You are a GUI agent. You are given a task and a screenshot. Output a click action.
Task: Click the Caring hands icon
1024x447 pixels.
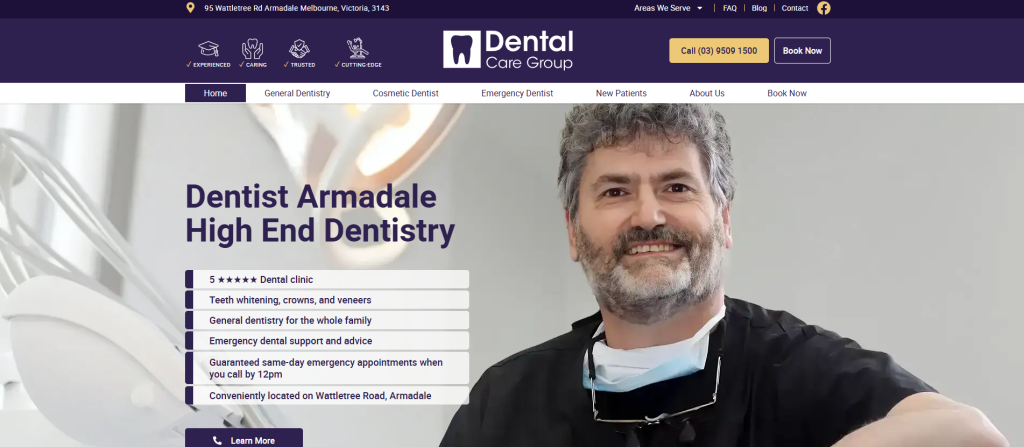point(253,48)
